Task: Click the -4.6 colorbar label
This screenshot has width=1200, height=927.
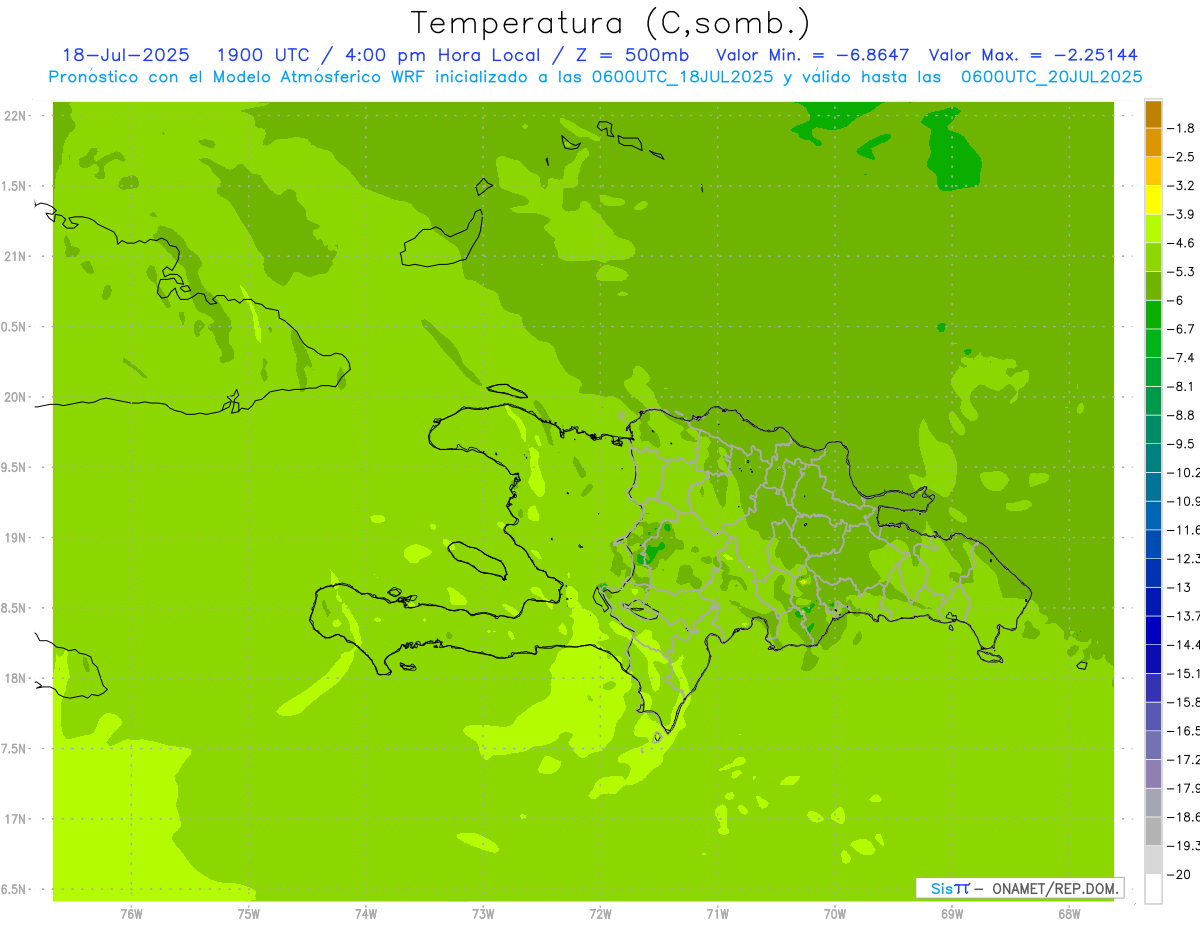Action: [x=1182, y=243]
